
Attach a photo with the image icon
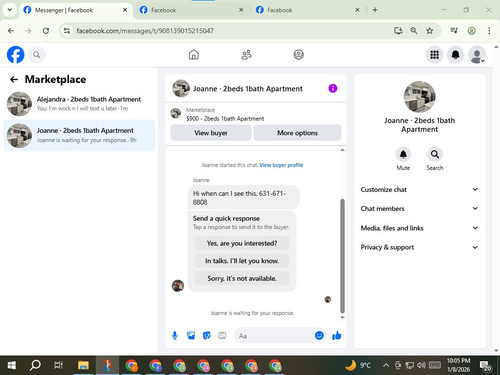coord(191,336)
